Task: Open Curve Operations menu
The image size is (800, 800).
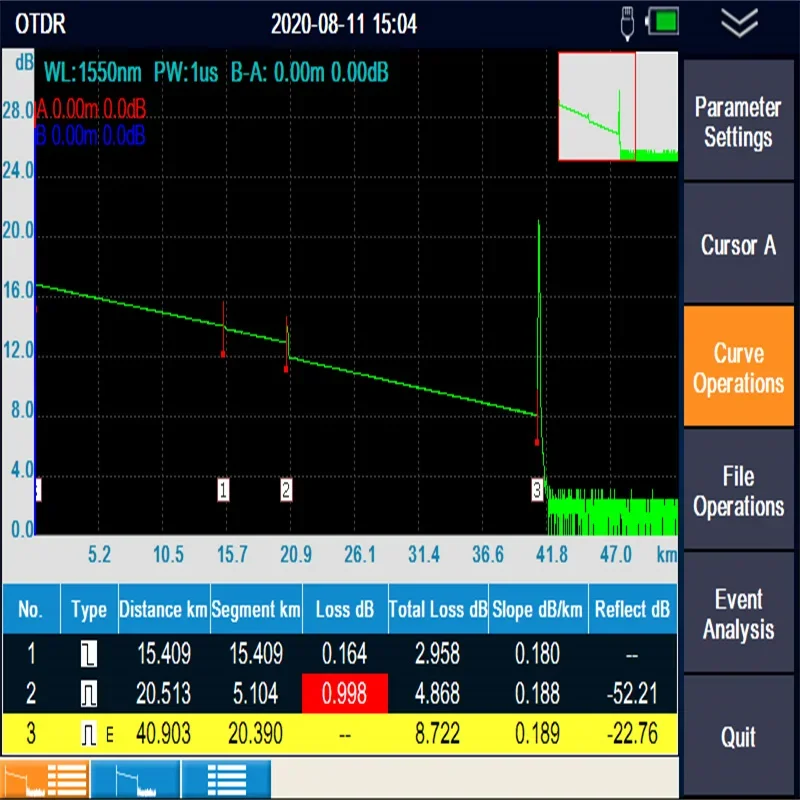Action: click(x=738, y=366)
